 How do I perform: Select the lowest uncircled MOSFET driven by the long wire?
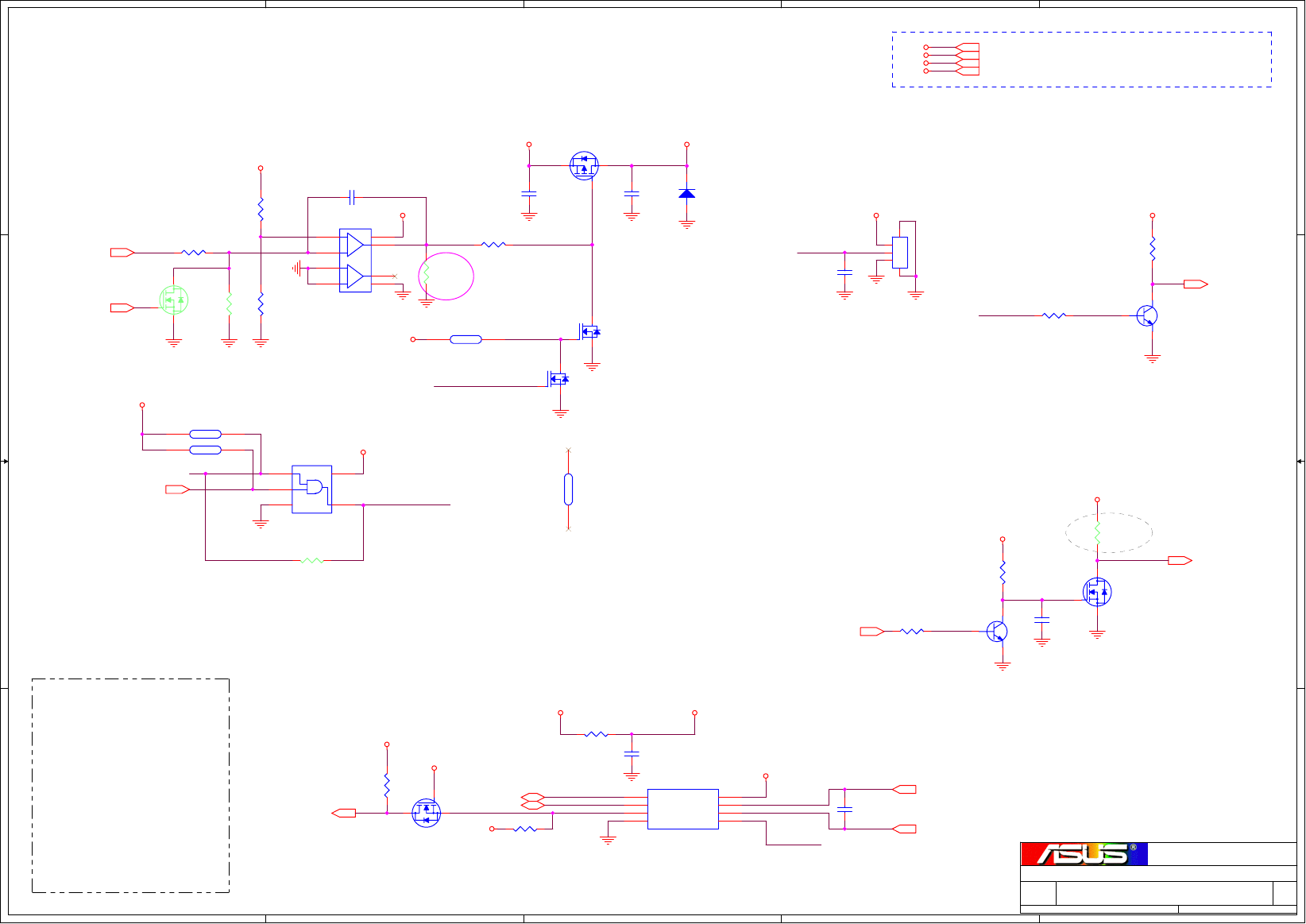(x=558, y=379)
